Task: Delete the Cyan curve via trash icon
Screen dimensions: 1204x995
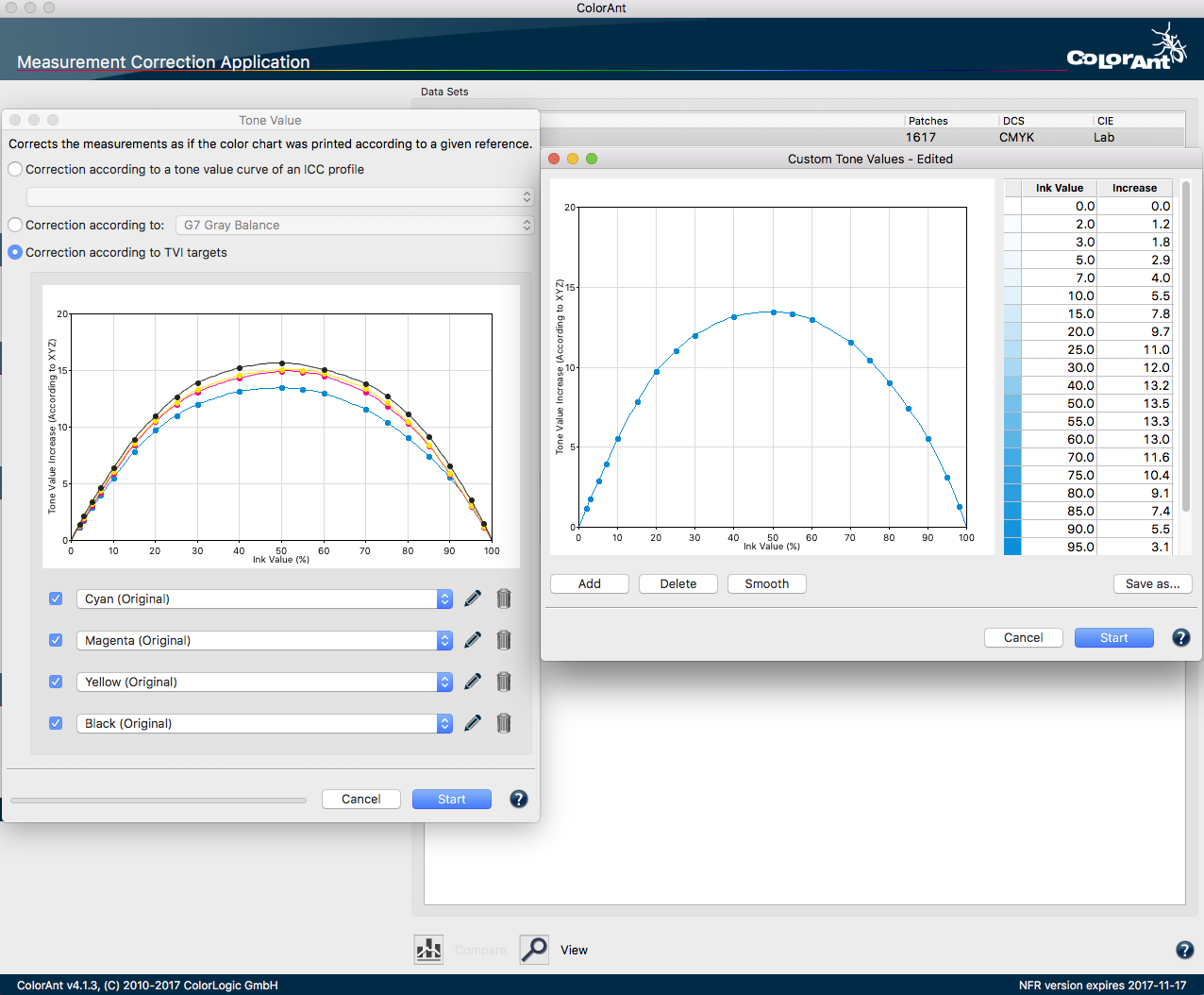Action: coord(504,599)
